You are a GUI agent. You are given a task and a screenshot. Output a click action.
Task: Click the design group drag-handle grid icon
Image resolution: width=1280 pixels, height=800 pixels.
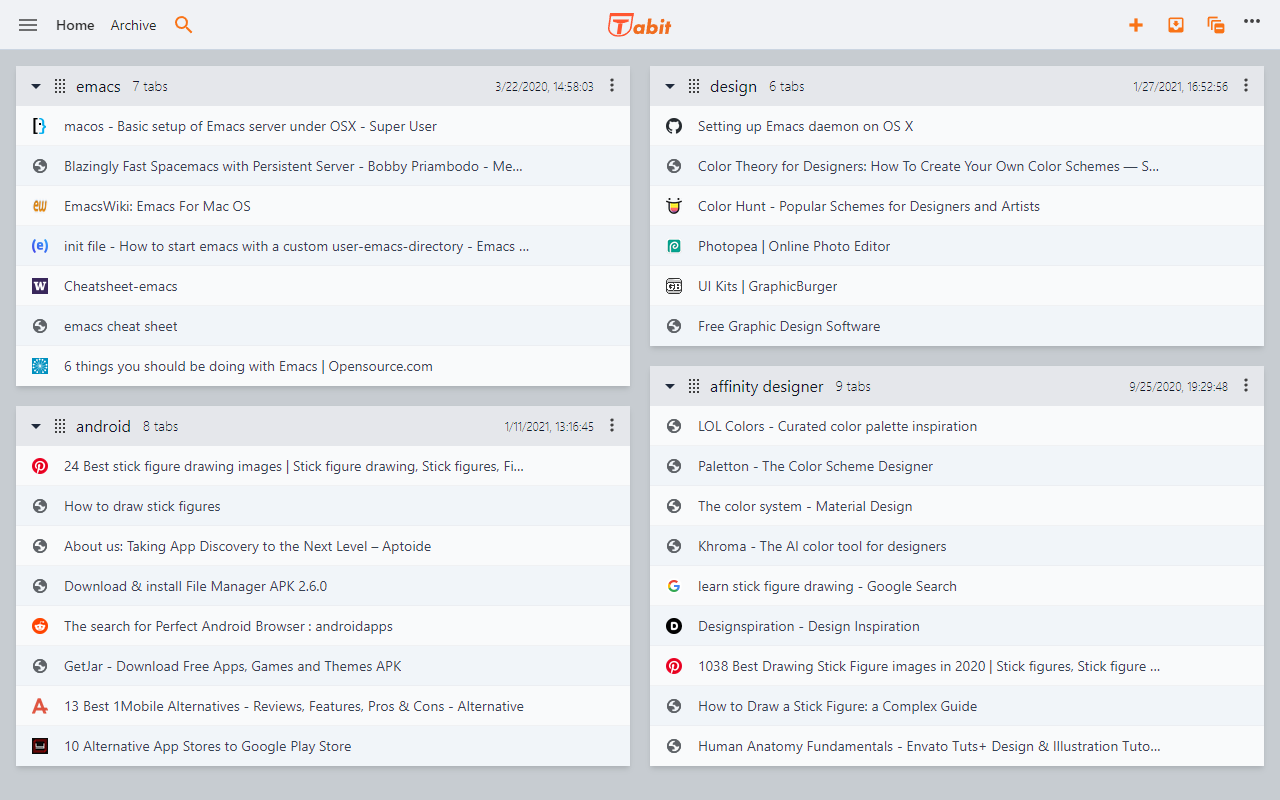[x=694, y=86]
